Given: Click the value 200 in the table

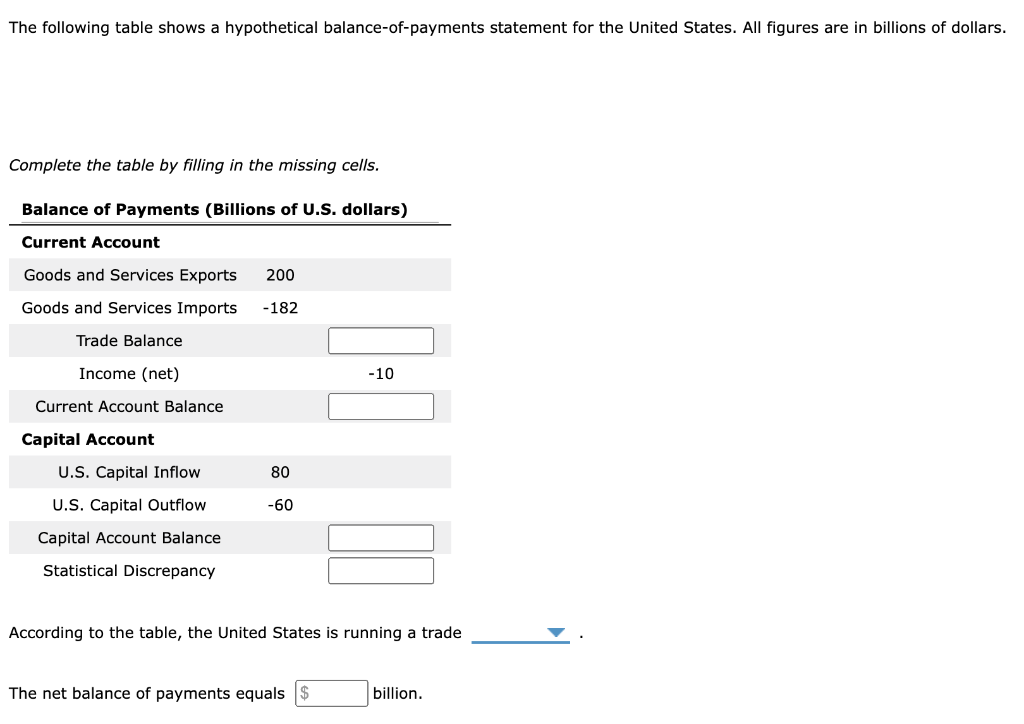Looking at the screenshot, I should pyautogui.click(x=280, y=274).
